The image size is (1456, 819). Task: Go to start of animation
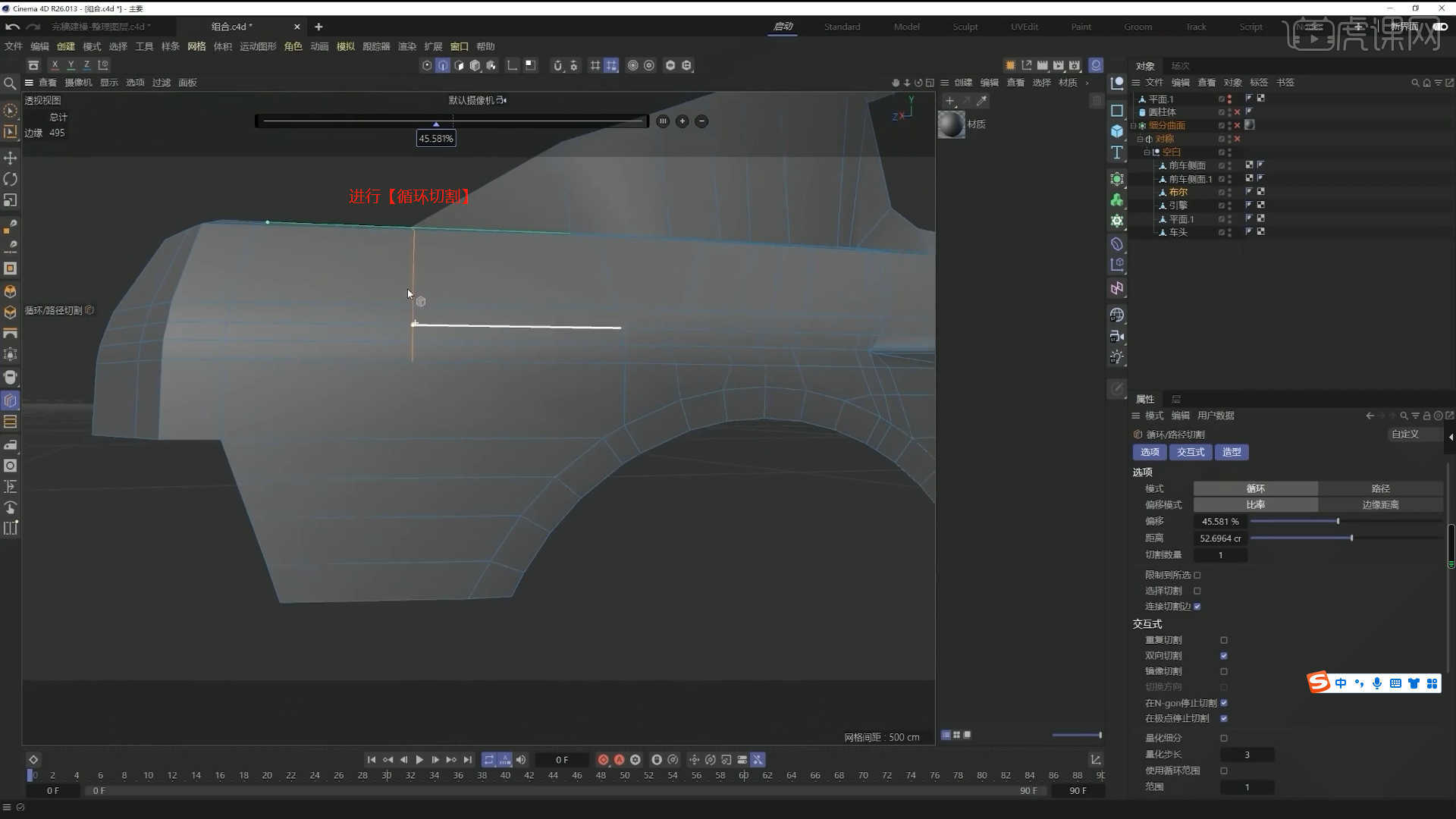pyautogui.click(x=372, y=760)
